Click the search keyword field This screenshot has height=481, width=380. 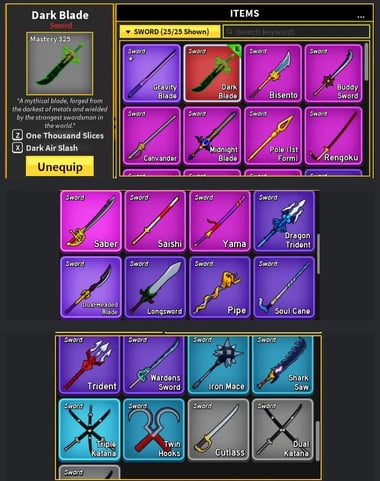point(296,32)
